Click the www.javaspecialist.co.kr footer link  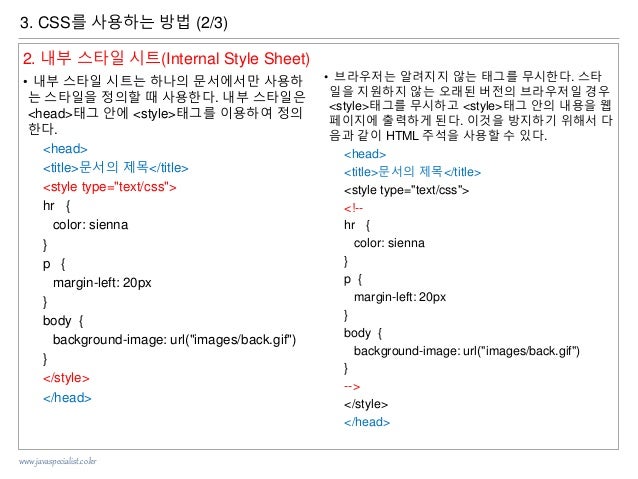(x=57, y=462)
